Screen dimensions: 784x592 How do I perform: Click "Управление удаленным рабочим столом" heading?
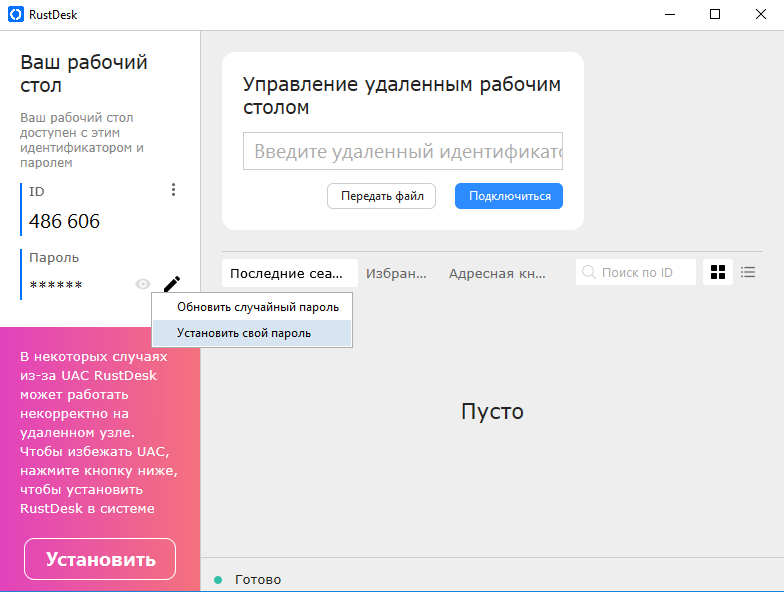pos(402,96)
